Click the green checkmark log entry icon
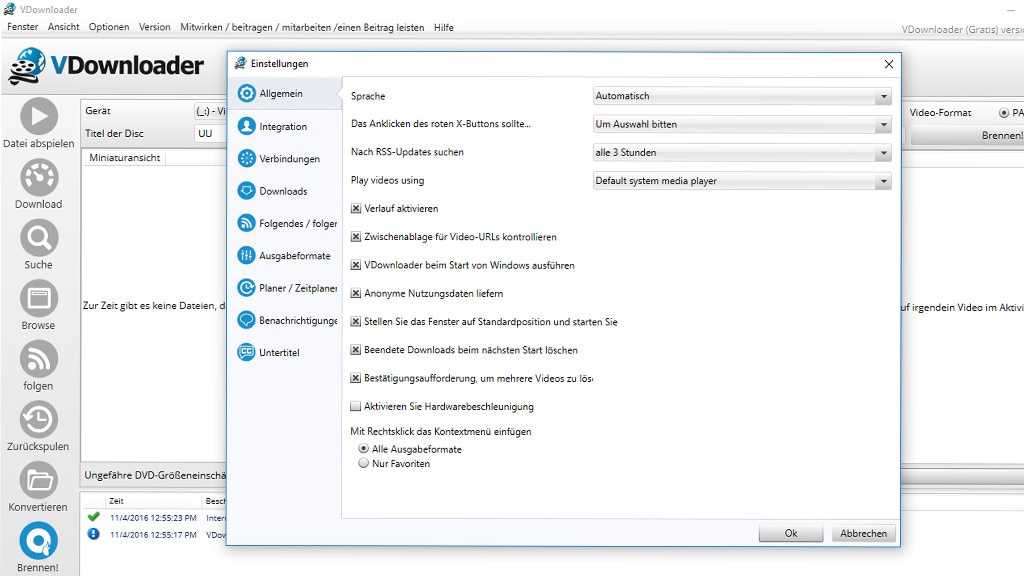Screen dimensions: 1024x576 [x=93, y=517]
